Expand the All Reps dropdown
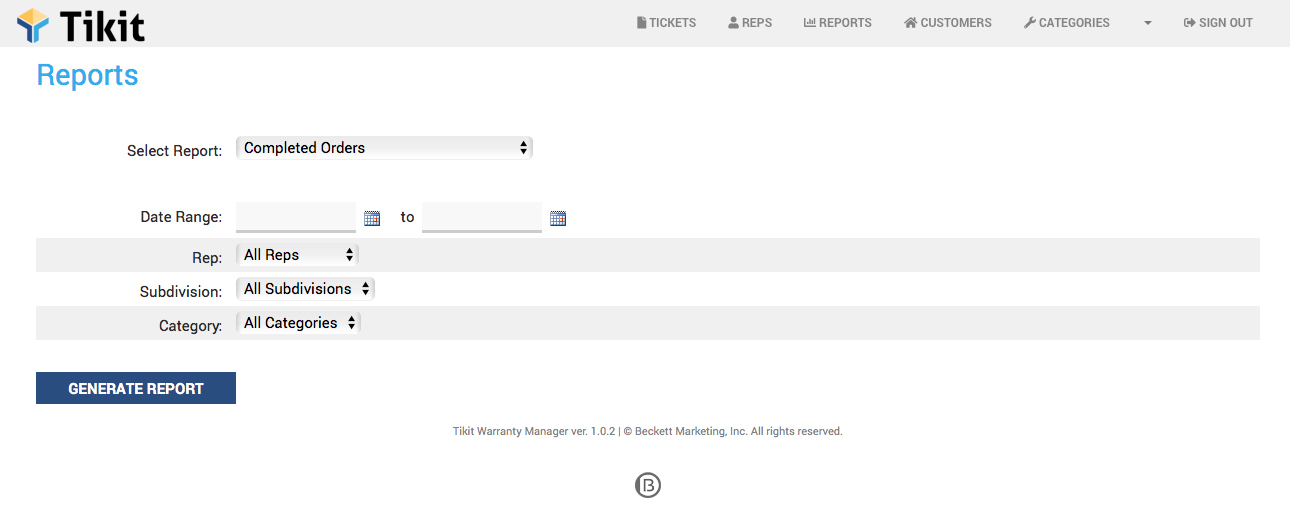The width and height of the screenshot is (1290, 521). click(297, 255)
